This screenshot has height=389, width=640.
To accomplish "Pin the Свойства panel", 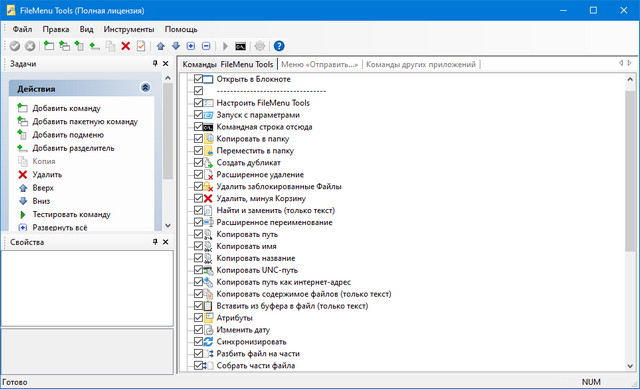I will click(x=155, y=242).
